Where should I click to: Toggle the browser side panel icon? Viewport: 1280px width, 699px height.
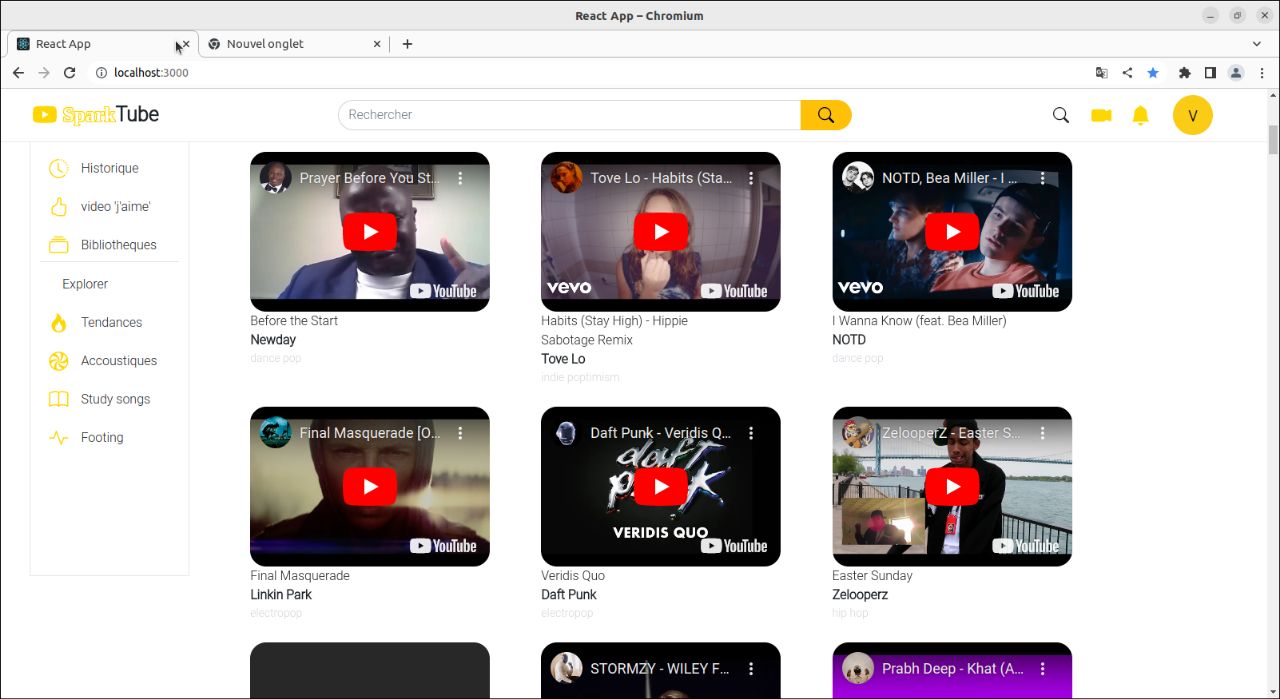tap(1210, 73)
